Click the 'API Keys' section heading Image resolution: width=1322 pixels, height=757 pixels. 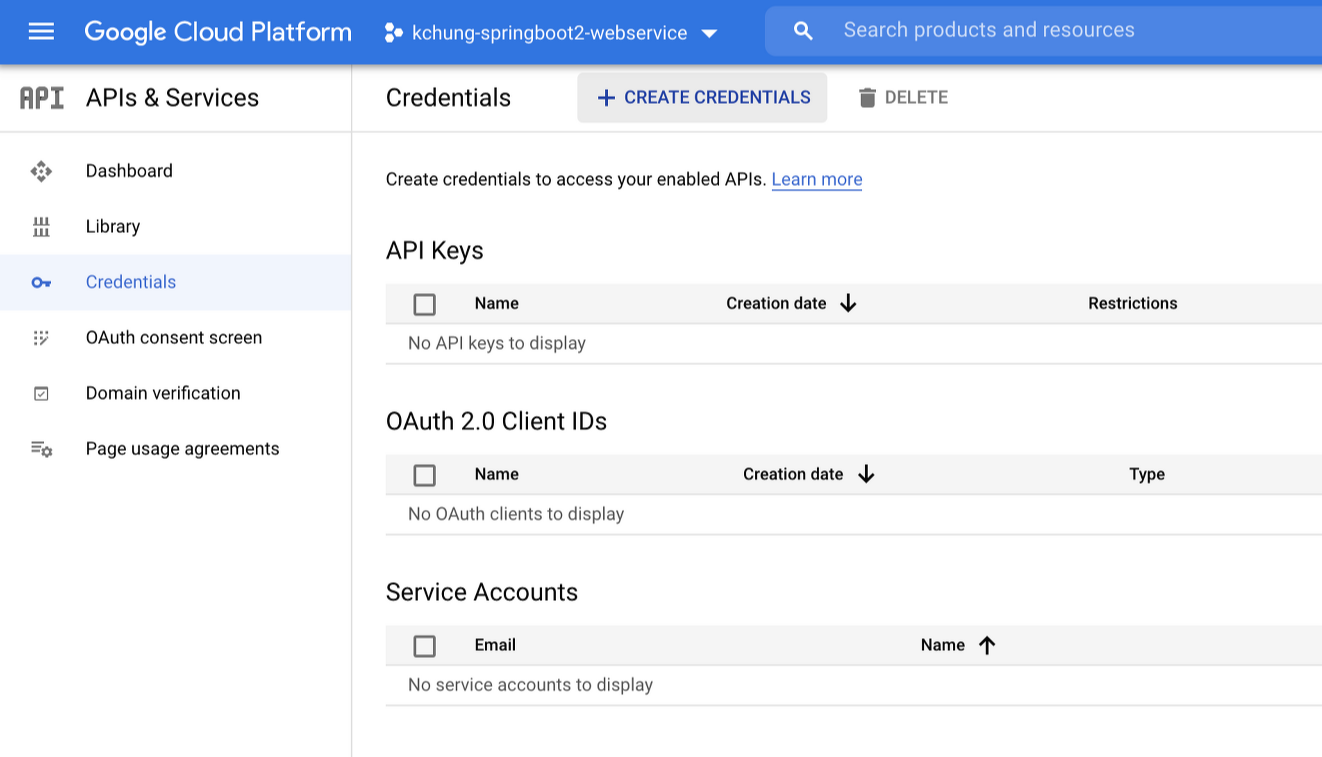(x=435, y=250)
